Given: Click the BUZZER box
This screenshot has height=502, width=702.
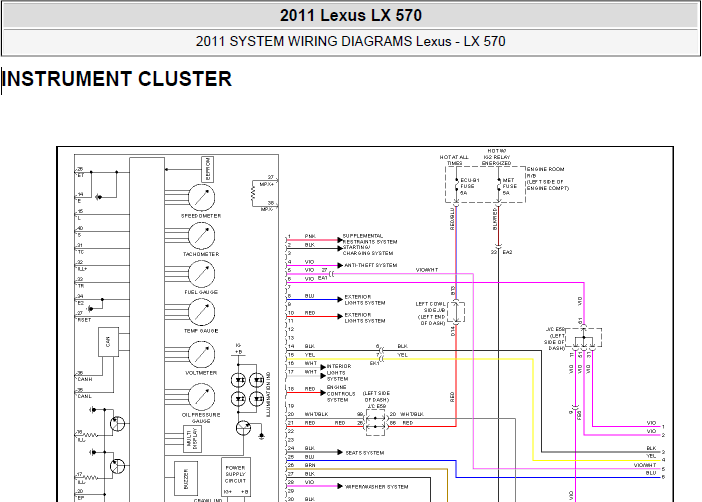Looking at the screenshot, I should point(186,479).
